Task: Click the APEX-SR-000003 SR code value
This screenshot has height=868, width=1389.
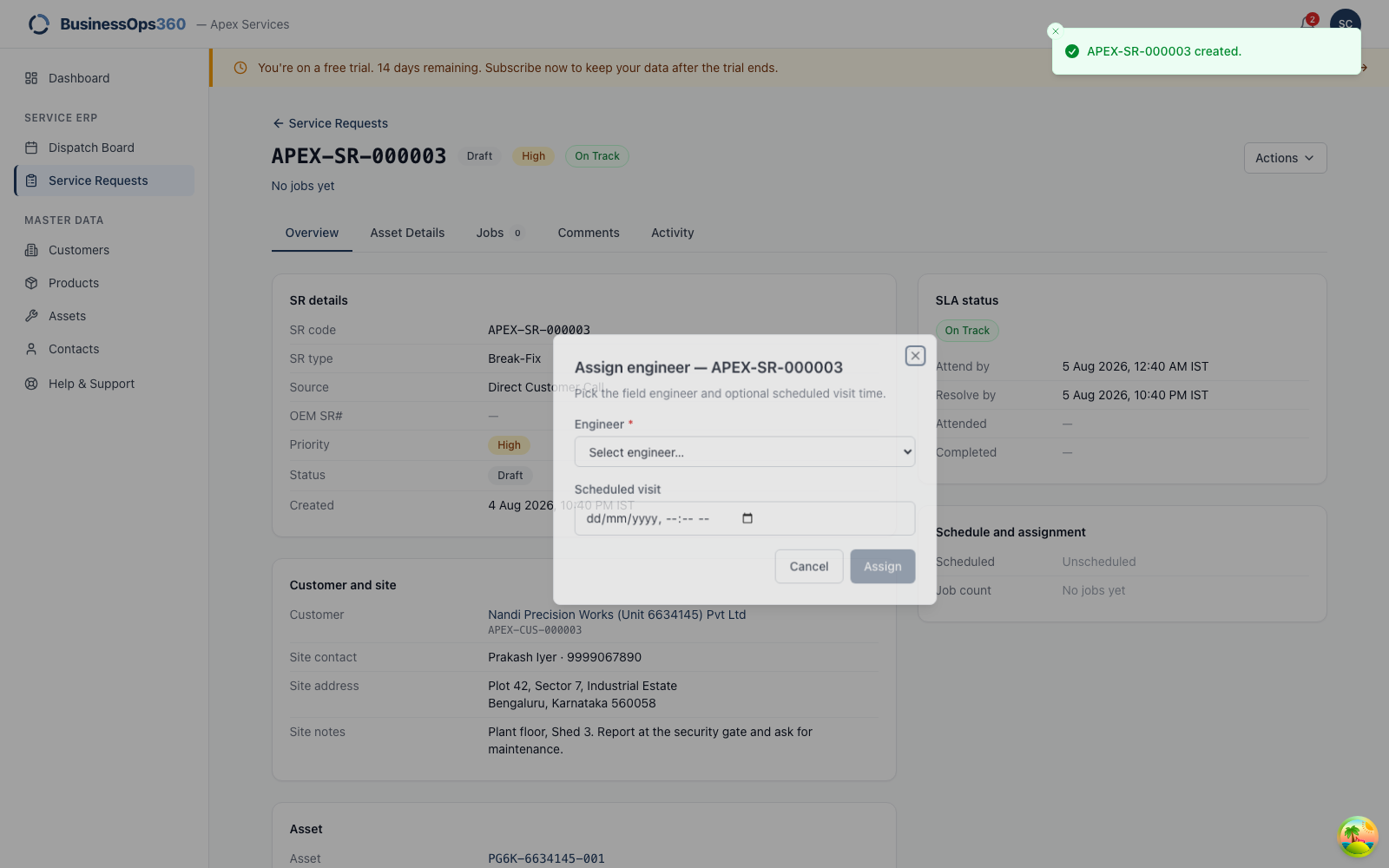Action: click(x=539, y=330)
